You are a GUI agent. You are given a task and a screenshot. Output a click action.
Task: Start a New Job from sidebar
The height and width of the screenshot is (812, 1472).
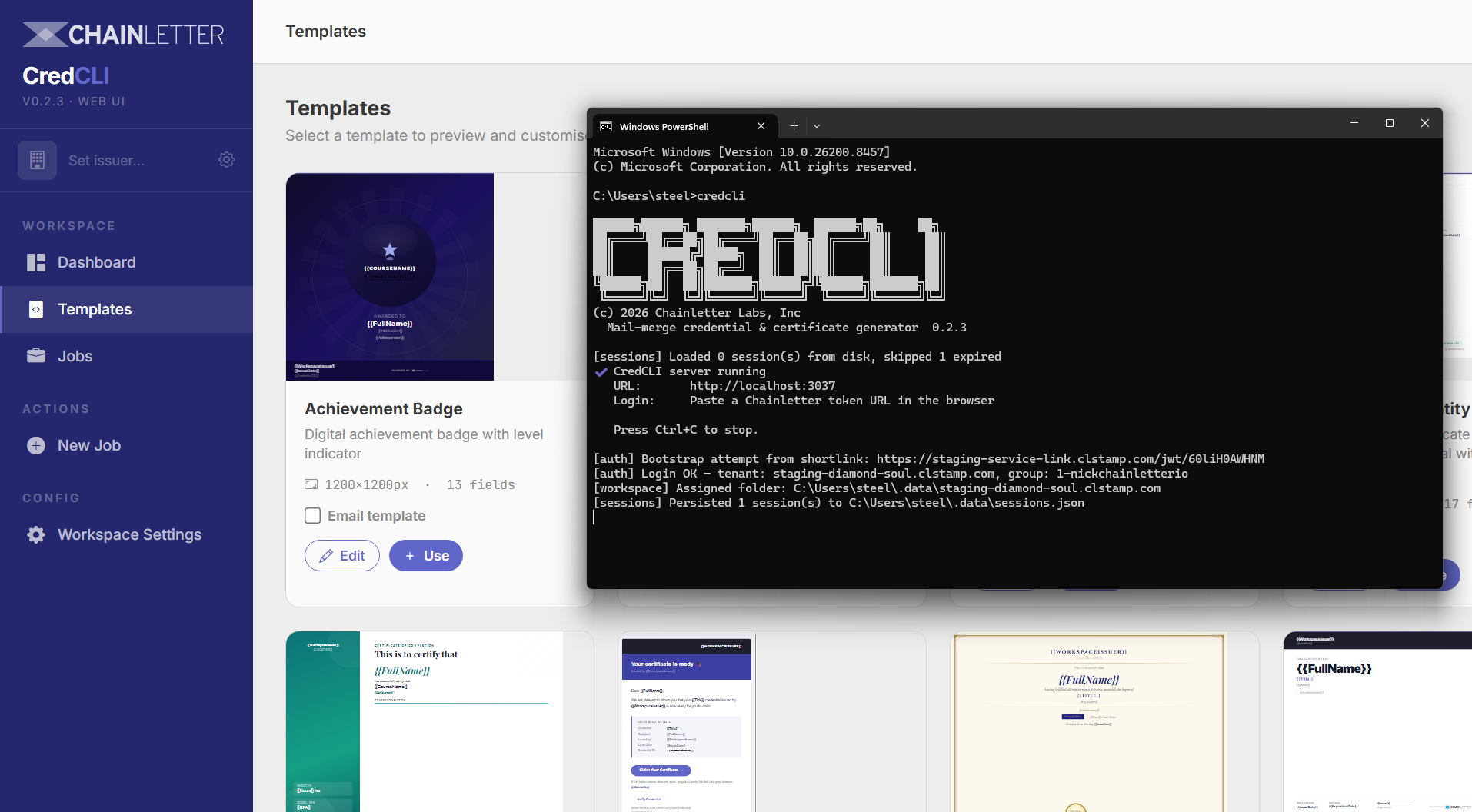click(x=126, y=445)
